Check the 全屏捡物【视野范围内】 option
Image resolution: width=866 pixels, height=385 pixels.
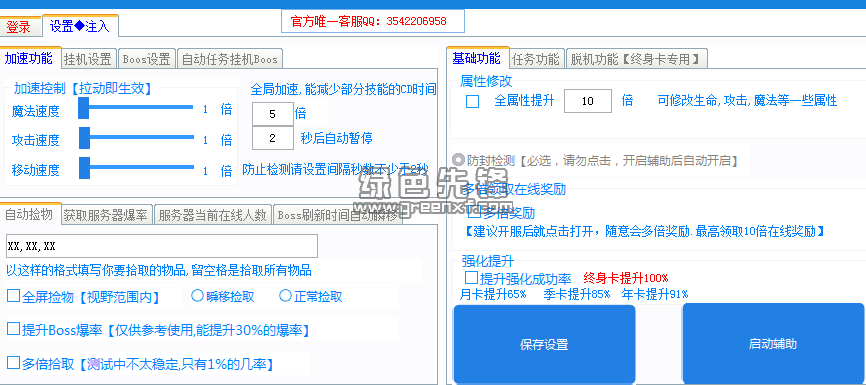(13, 296)
